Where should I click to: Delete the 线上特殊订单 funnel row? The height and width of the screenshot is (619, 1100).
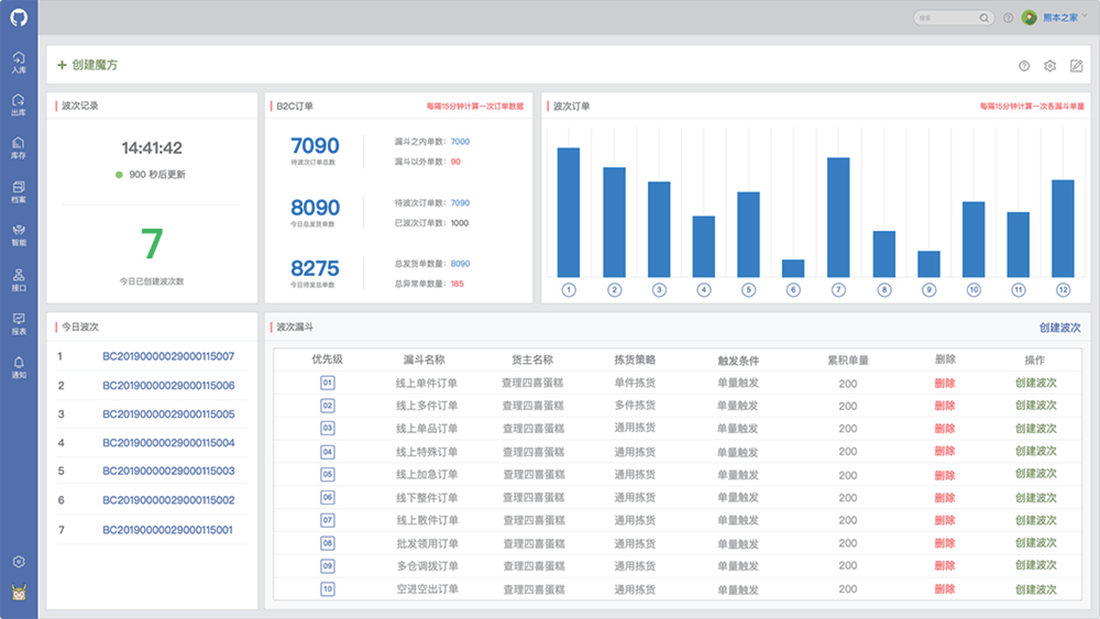click(x=945, y=451)
